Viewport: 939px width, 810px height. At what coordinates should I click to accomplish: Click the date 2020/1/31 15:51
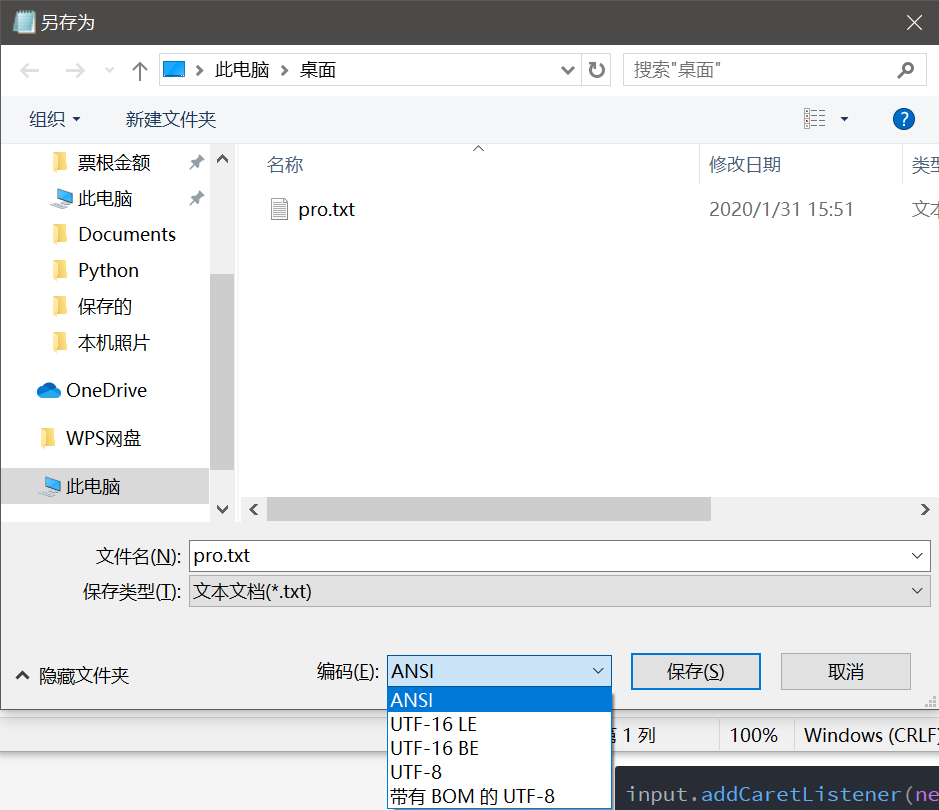[781, 210]
